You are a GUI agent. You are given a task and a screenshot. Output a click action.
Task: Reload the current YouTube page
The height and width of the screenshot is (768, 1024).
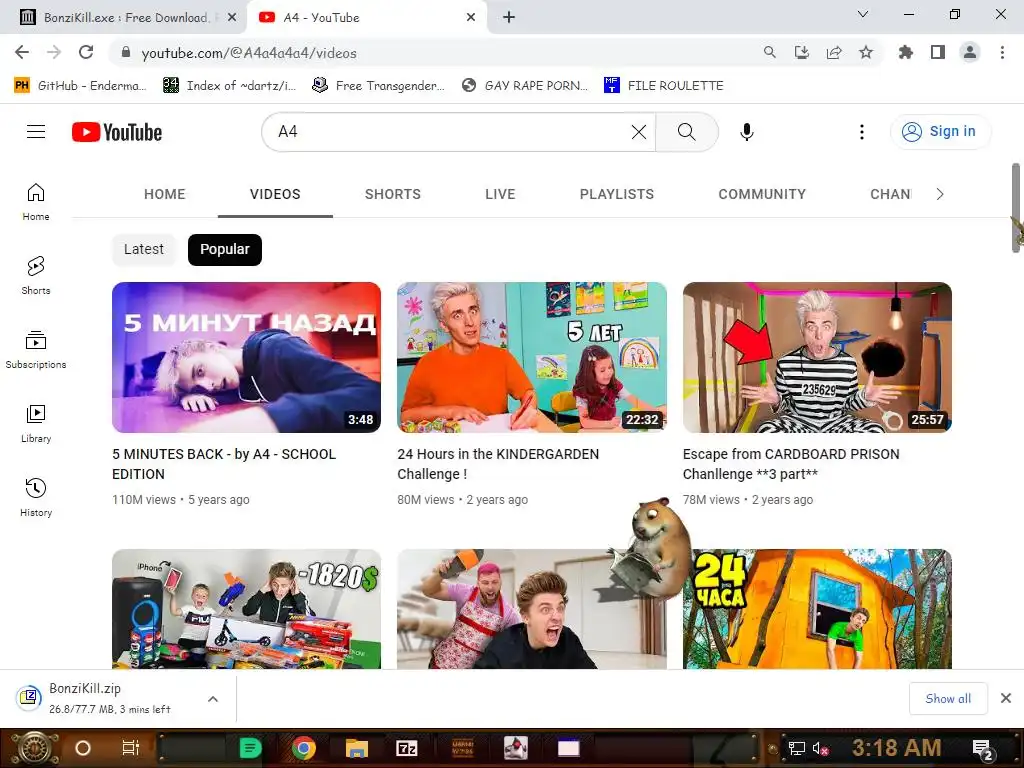pyautogui.click(x=86, y=53)
